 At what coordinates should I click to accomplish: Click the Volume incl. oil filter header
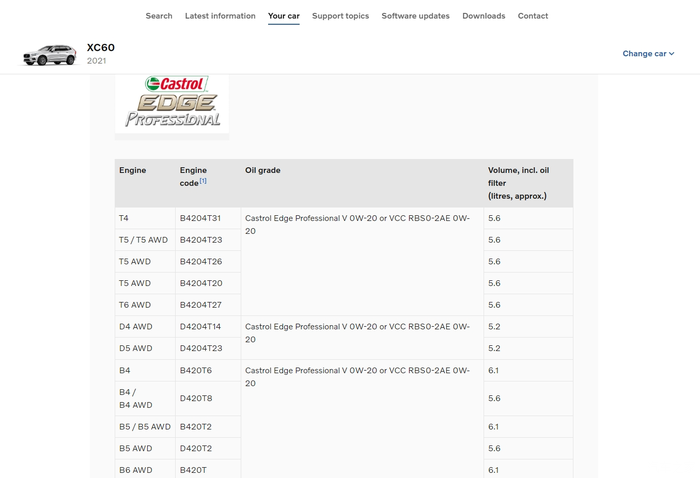[x=518, y=183]
